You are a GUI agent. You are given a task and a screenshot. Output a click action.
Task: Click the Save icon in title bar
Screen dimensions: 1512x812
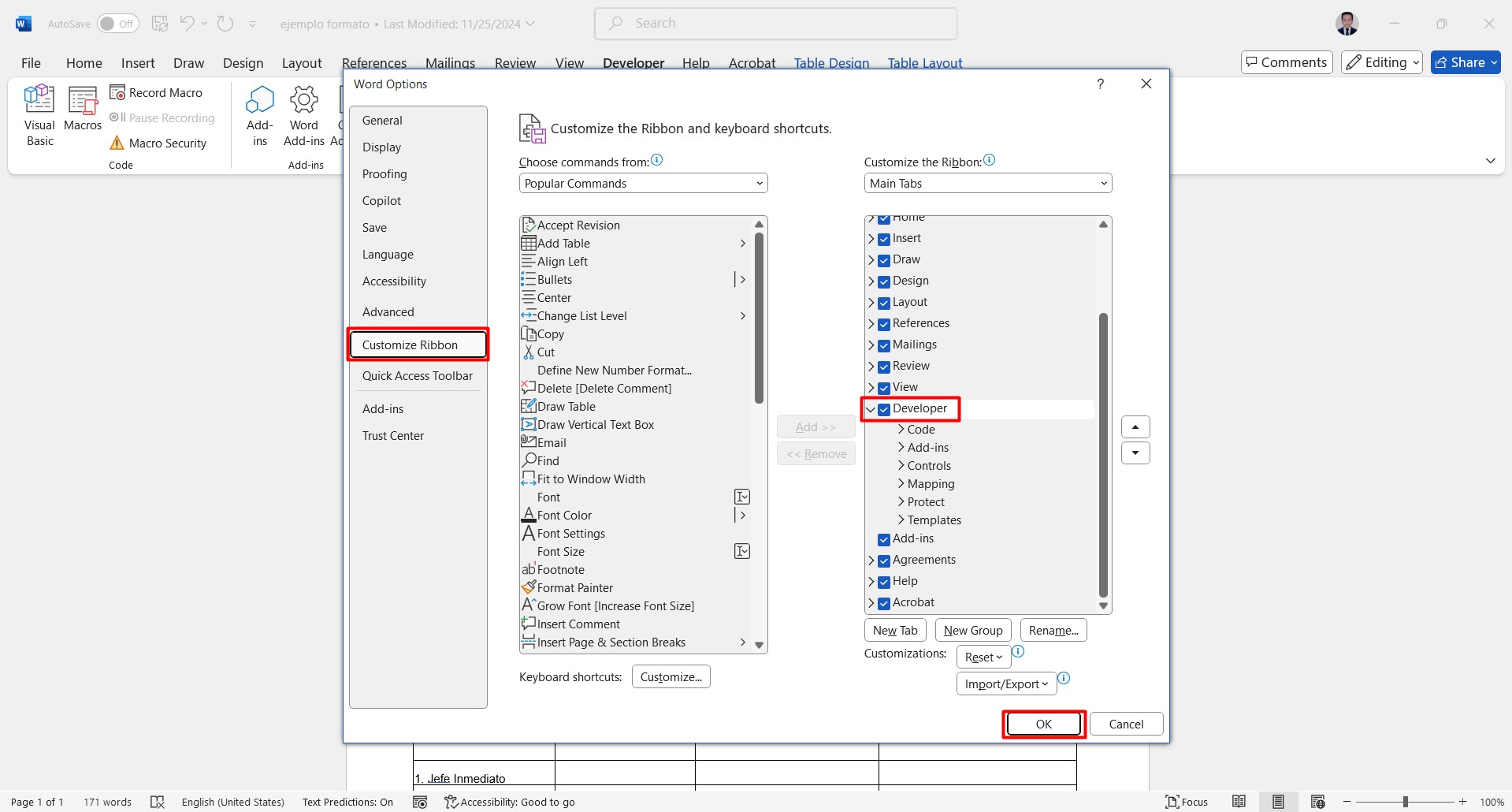click(x=160, y=24)
